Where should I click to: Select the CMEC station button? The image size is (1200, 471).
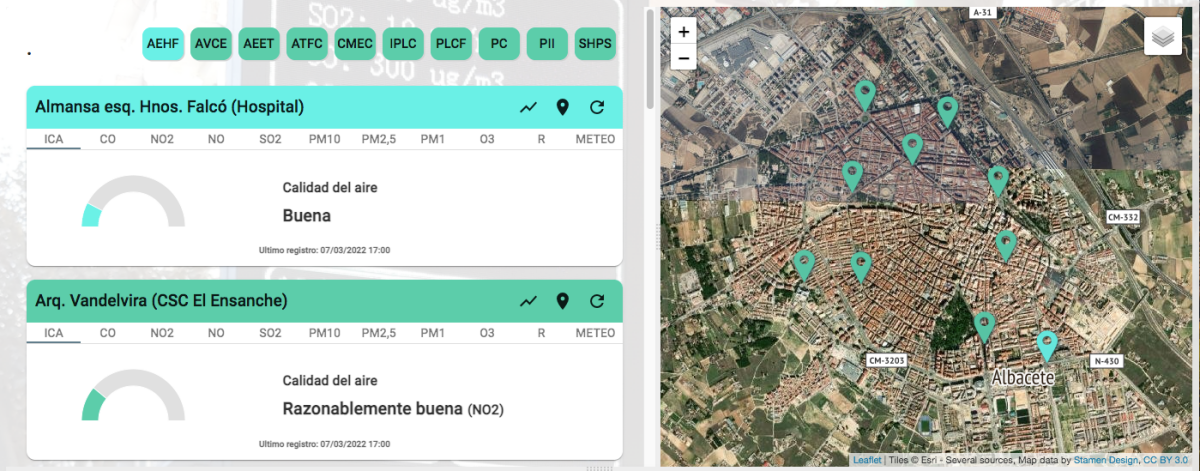click(355, 44)
